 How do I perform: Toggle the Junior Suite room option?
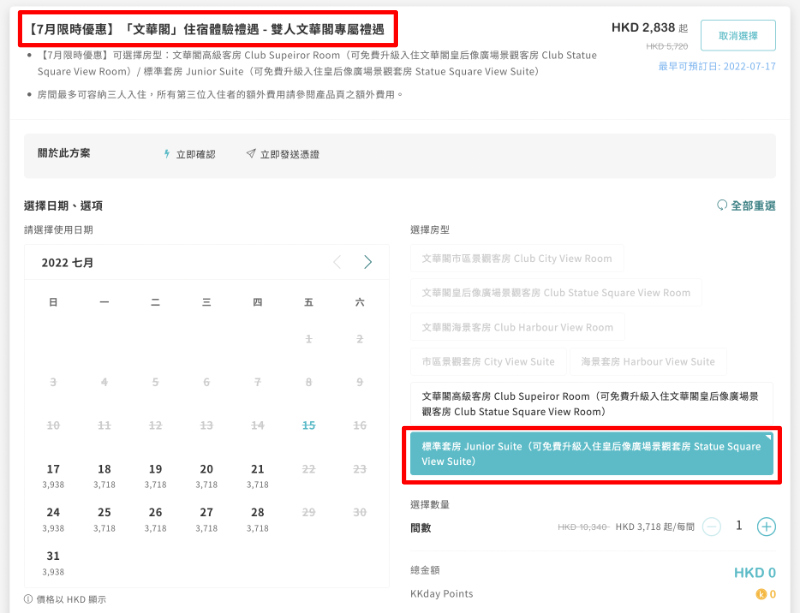591,454
